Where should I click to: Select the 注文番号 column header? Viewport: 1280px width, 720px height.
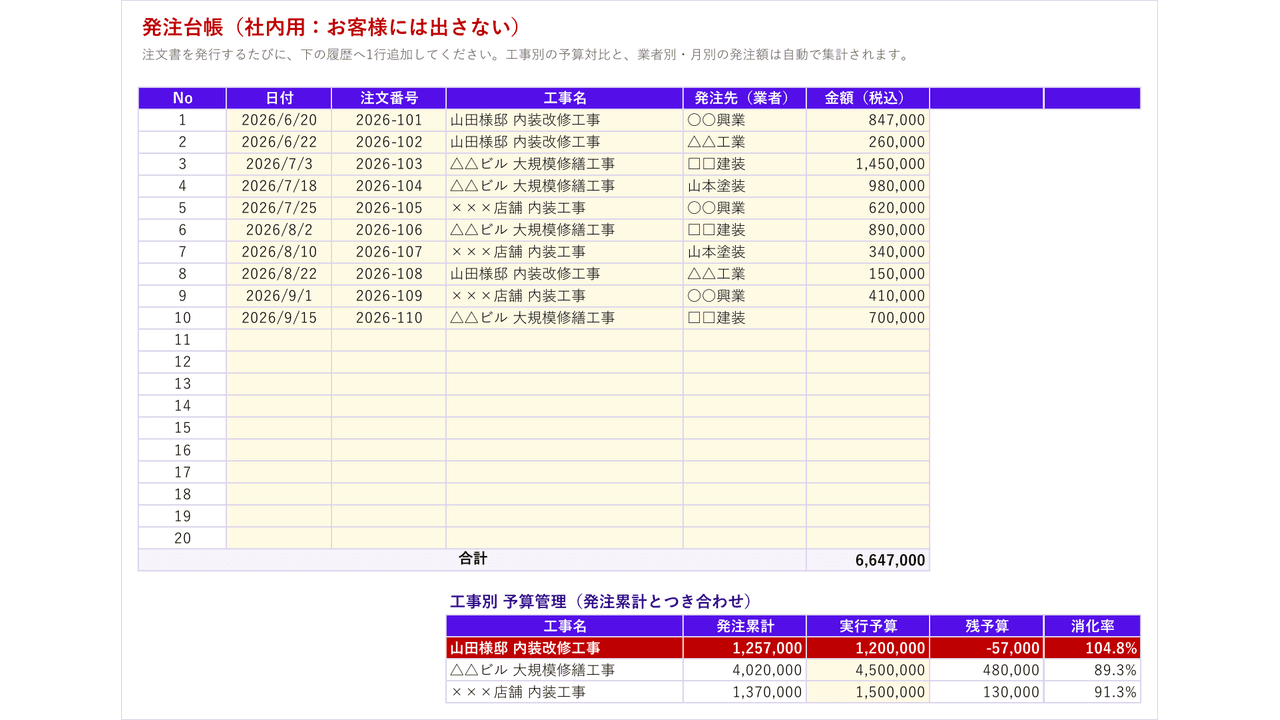tap(389, 98)
